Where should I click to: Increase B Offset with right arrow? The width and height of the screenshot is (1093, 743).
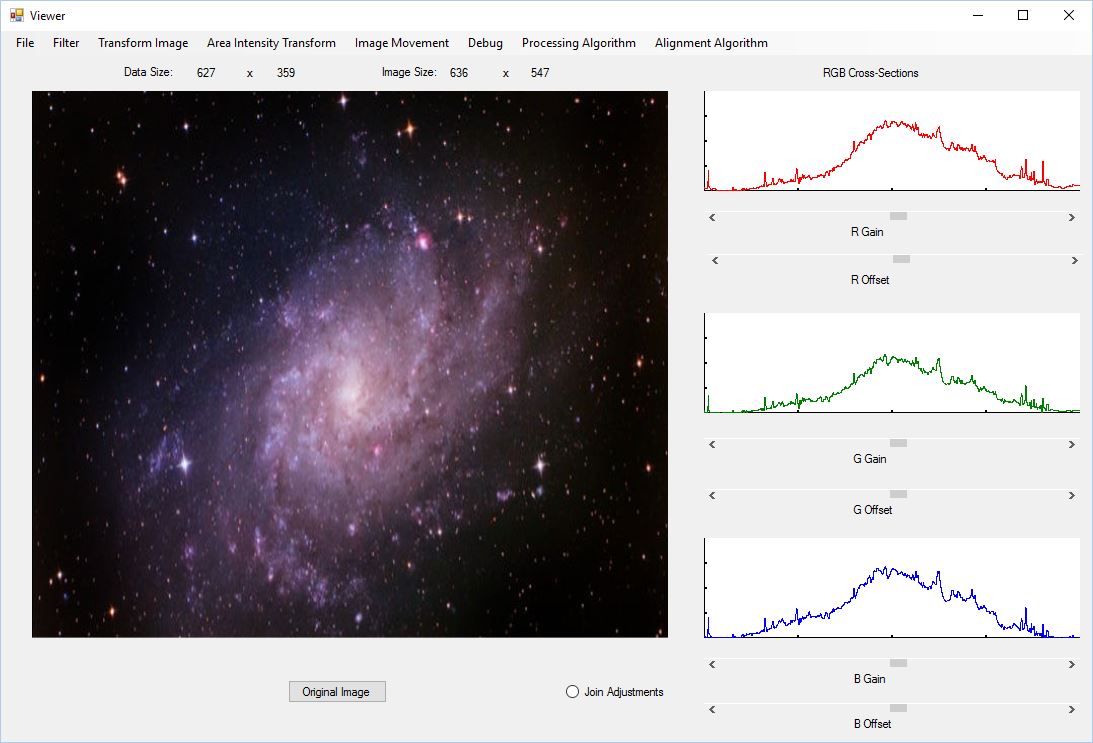[x=1071, y=710]
